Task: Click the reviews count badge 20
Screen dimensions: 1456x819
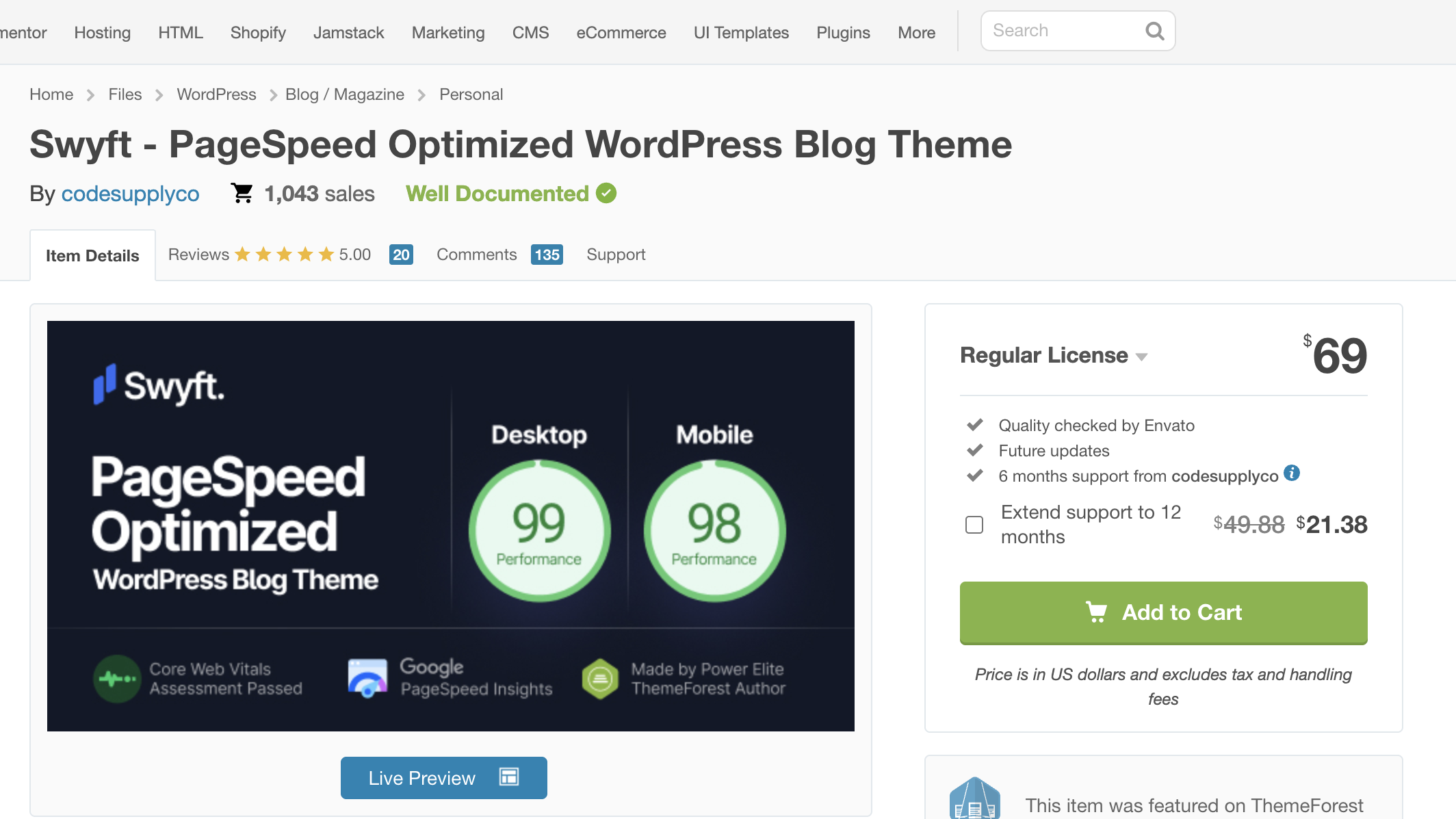Action: coord(401,255)
